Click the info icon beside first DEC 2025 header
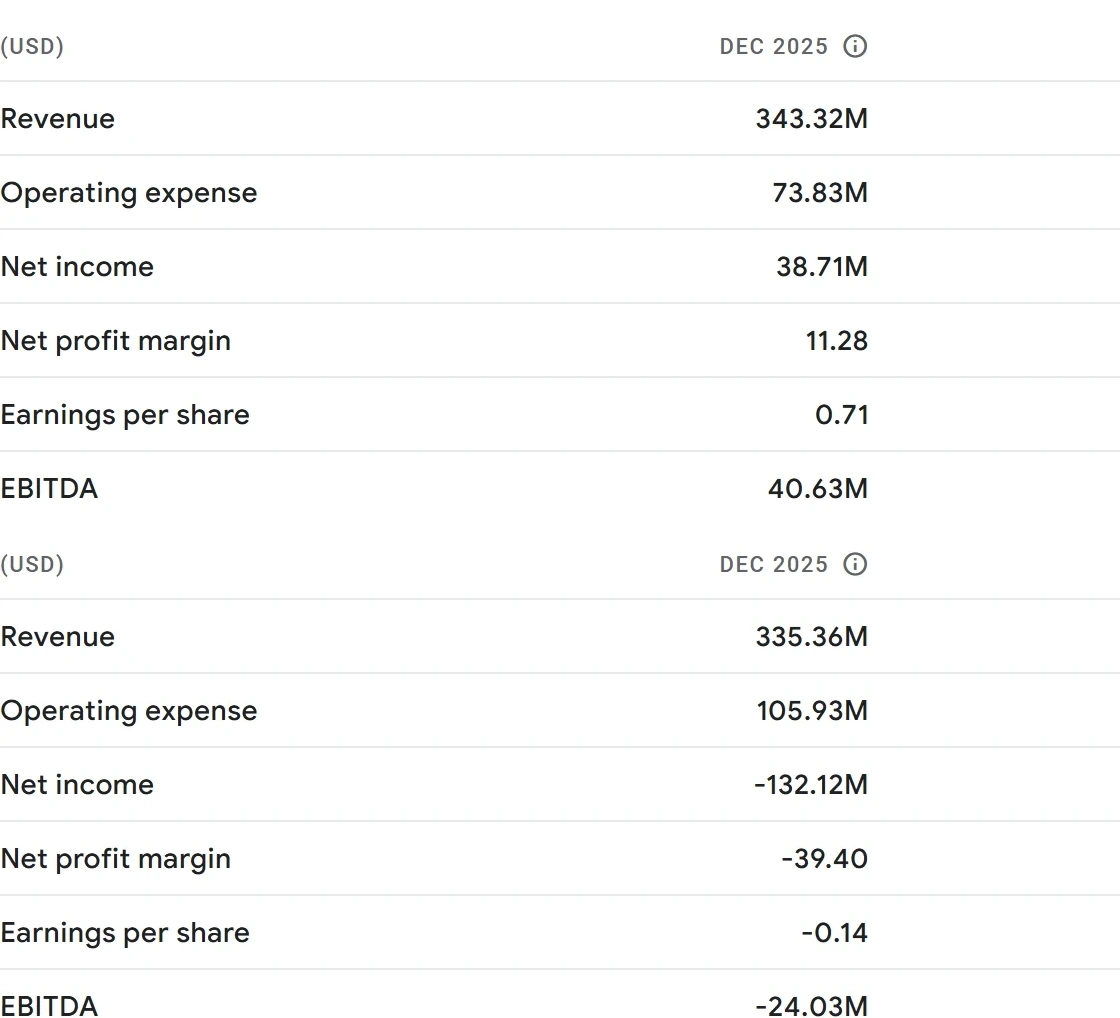 pos(856,46)
